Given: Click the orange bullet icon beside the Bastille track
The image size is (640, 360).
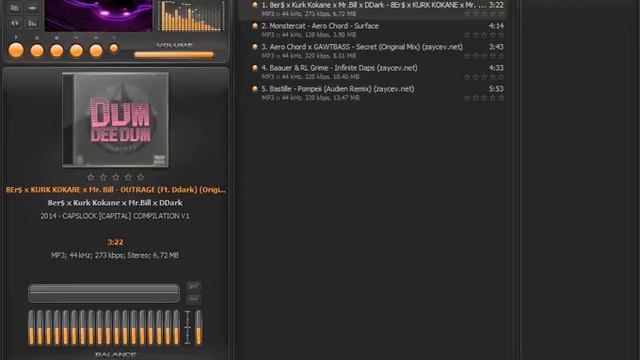Looking at the screenshot, I should 255,89.
